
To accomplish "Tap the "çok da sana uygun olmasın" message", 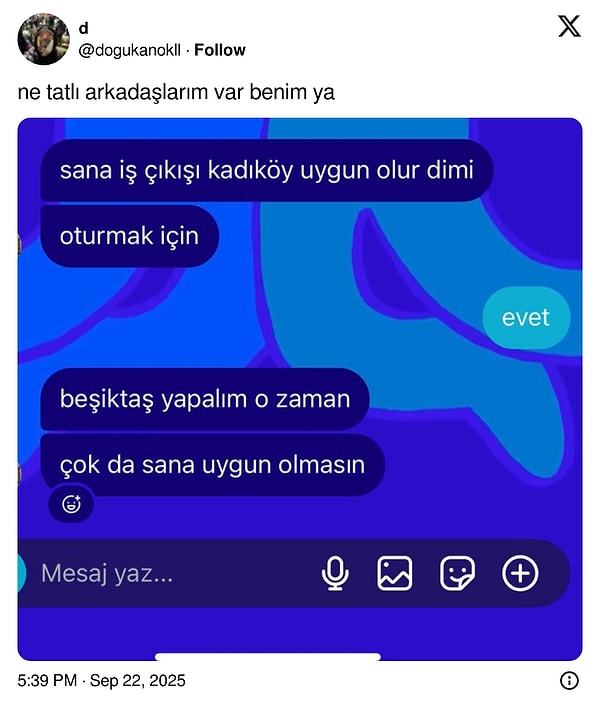I will tap(213, 465).
